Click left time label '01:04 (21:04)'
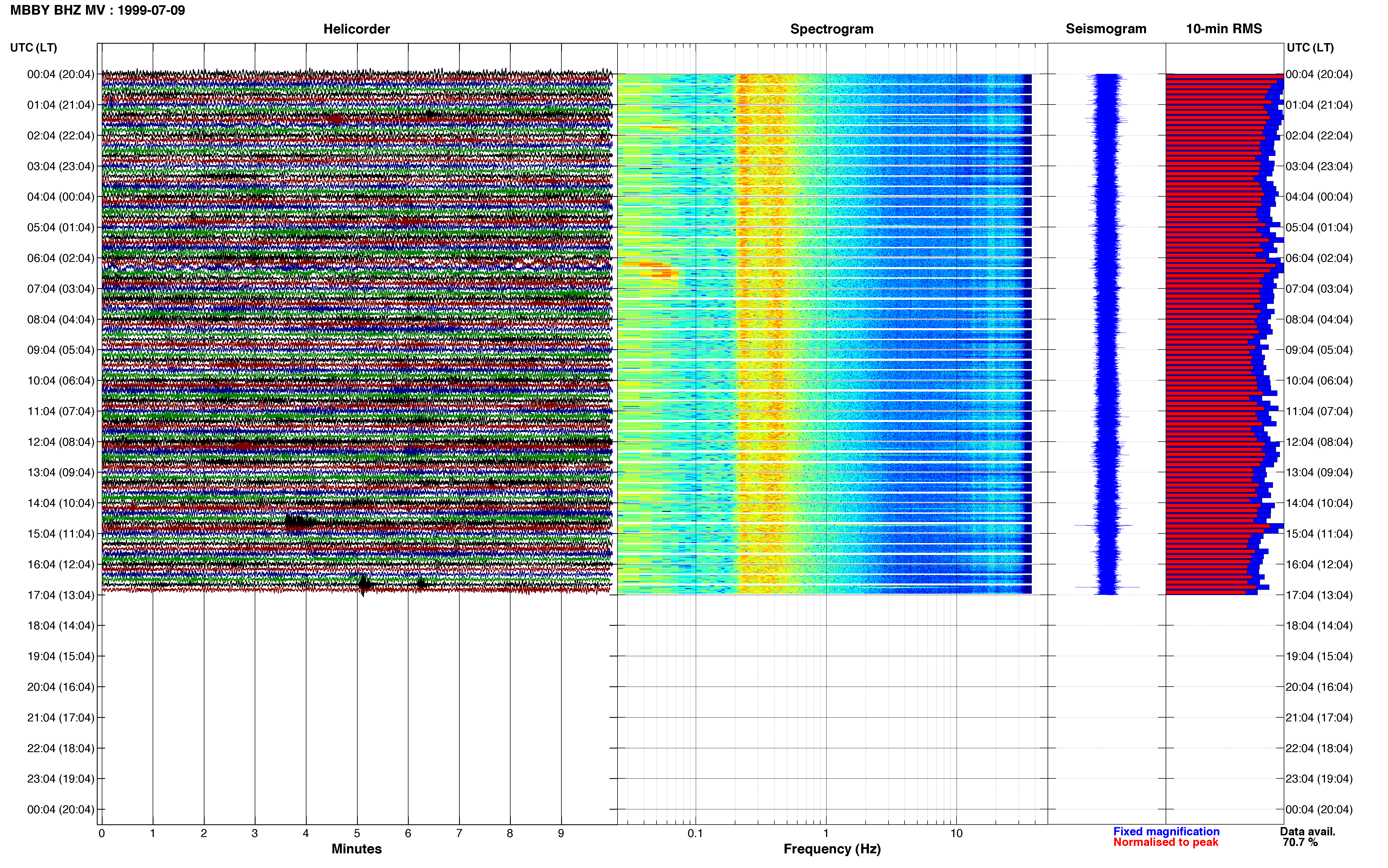 pyautogui.click(x=60, y=105)
